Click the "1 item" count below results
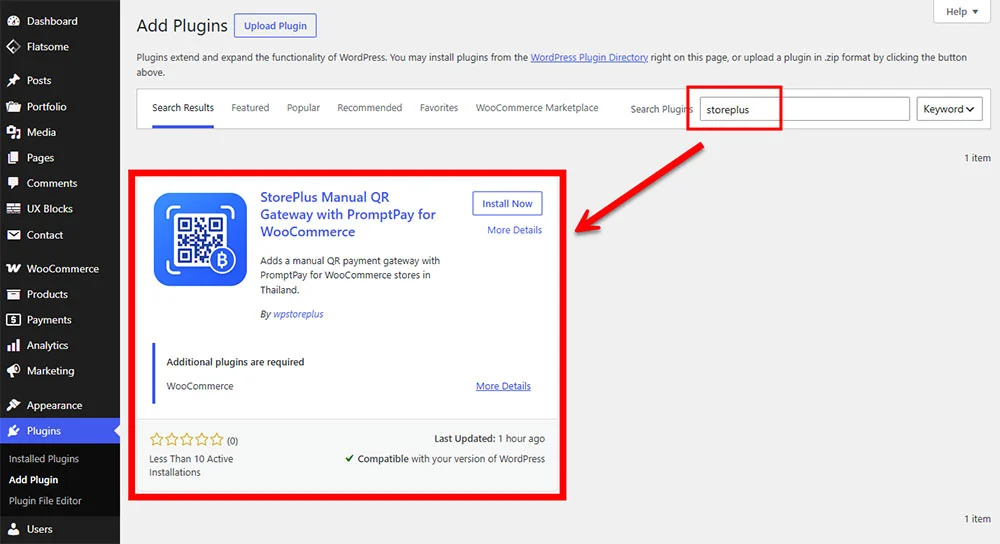1000x544 pixels. (977, 518)
